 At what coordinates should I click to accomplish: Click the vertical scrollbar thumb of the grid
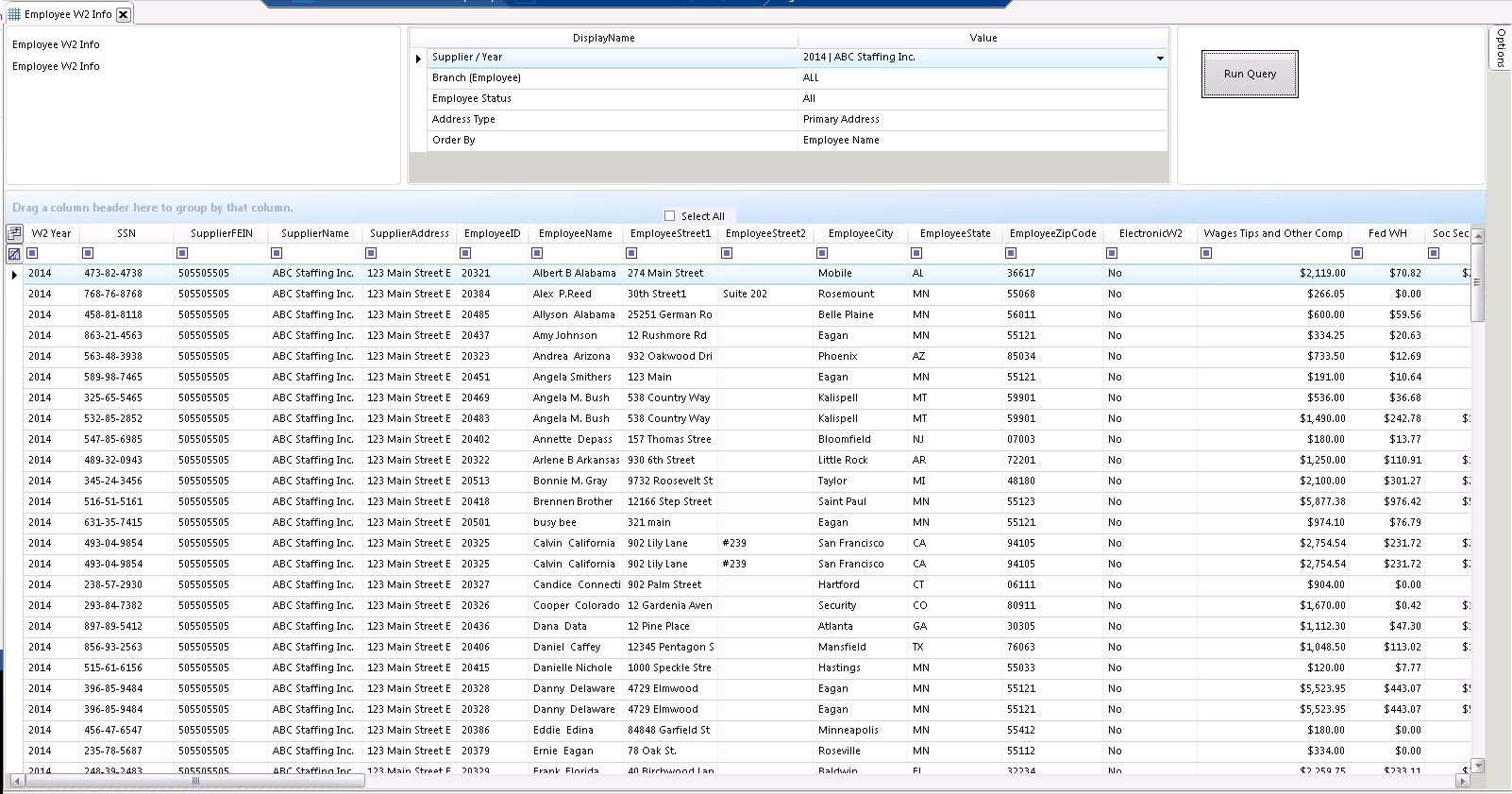1478,282
